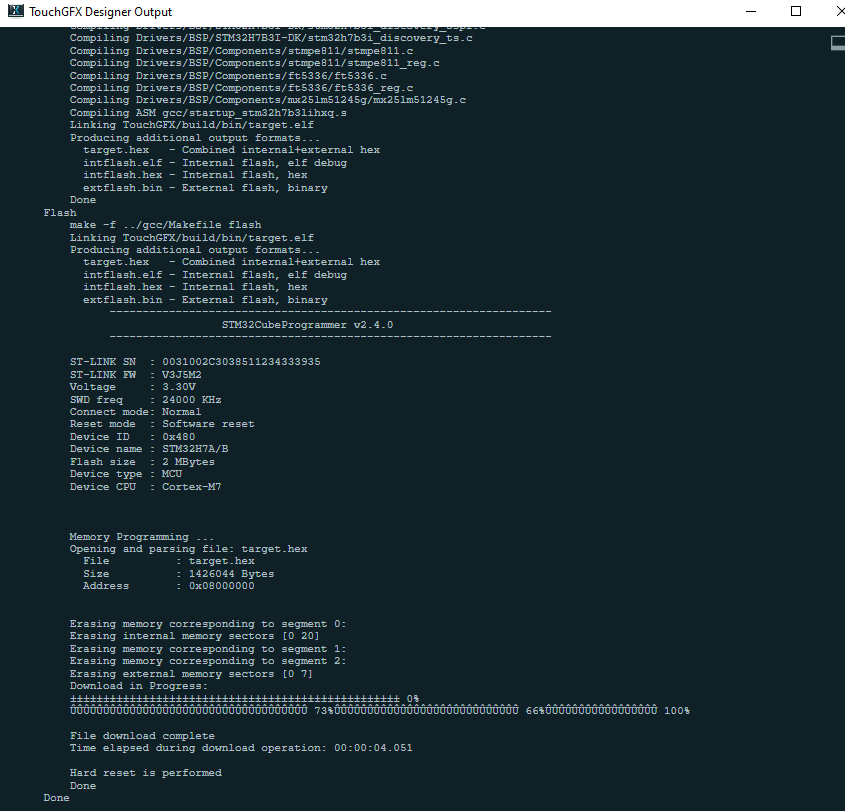This screenshot has width=845, height=811.
Task: Click the 'TouchGFX Designer Output' window title
Action: (100, 12)
